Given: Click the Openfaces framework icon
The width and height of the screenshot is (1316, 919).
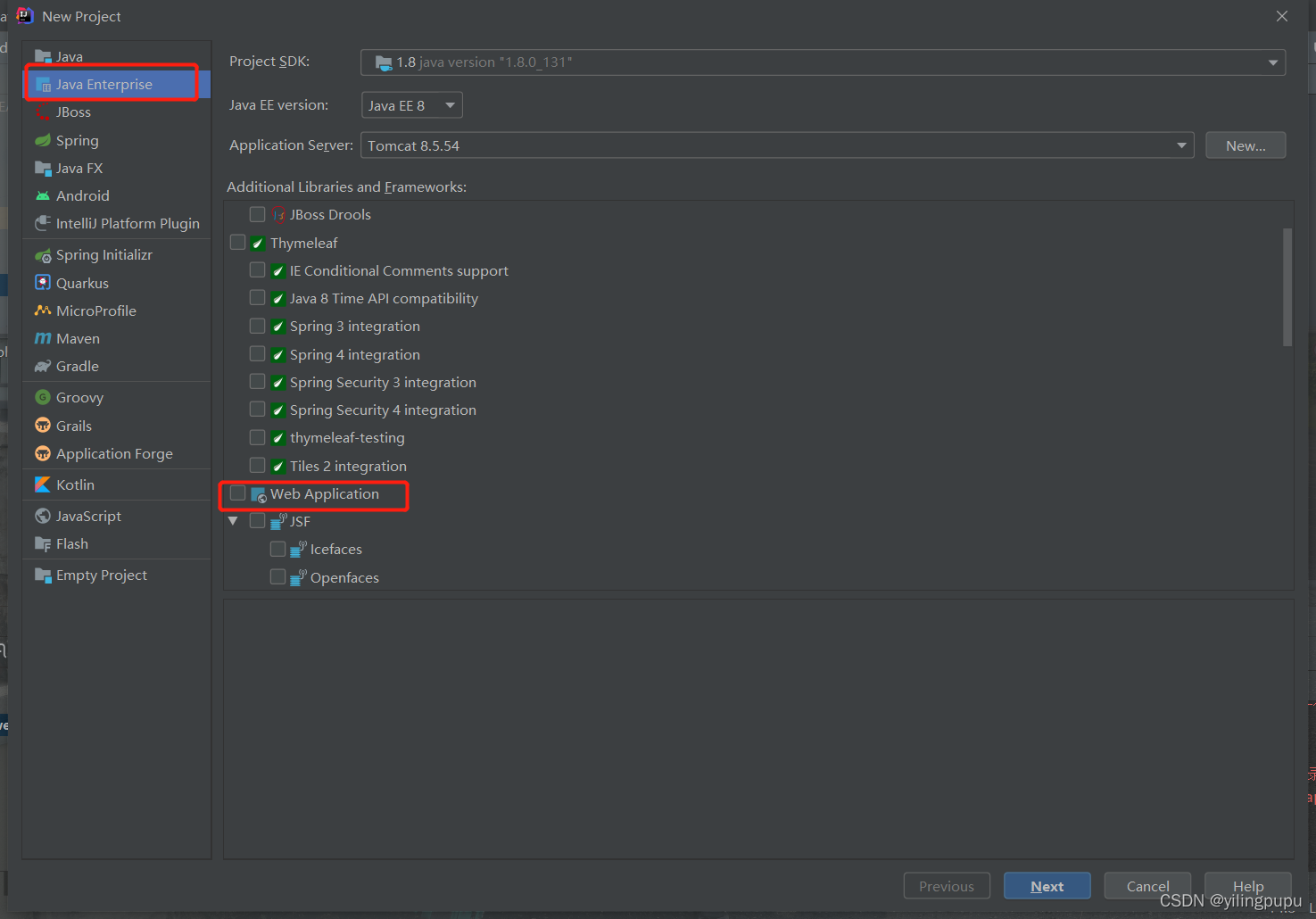Looking at the screenshot, I should point(299,577).
